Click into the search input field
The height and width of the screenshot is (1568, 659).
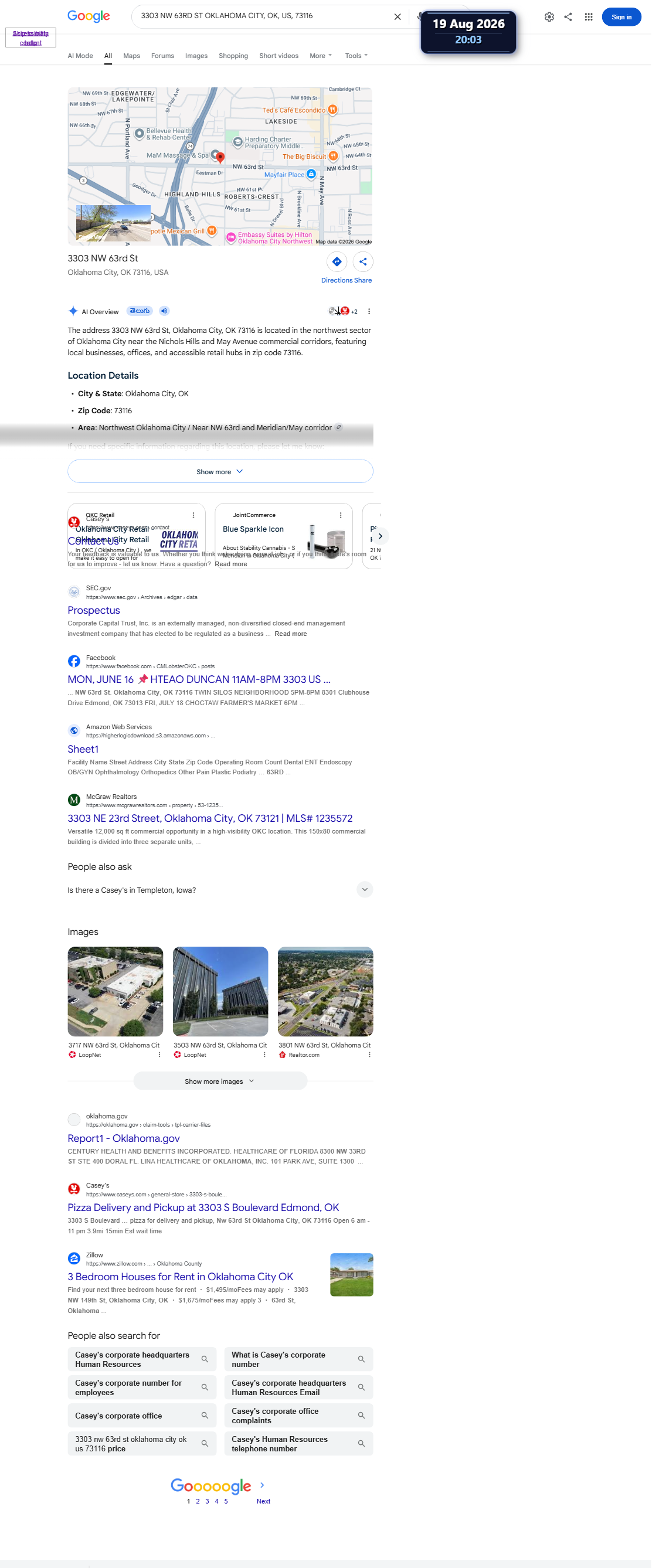point(262,16)
